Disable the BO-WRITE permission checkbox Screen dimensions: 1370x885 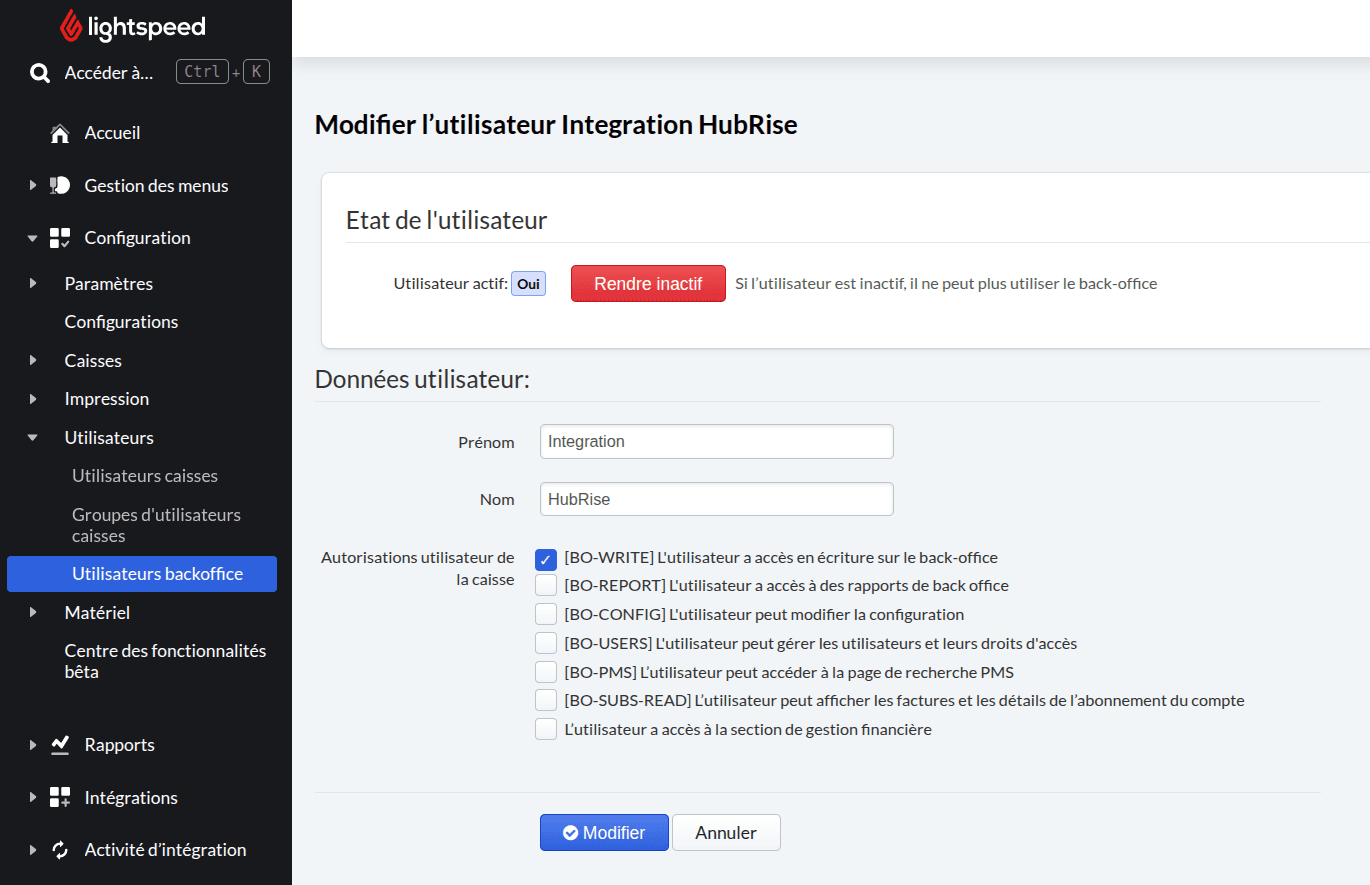[545, 559]
